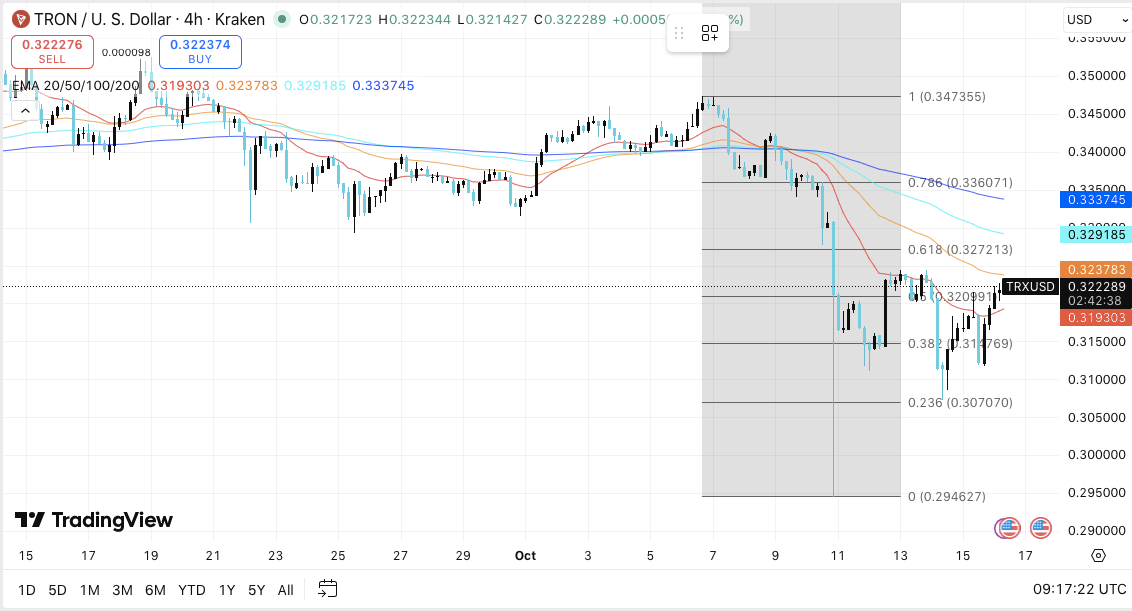
Task: Open the go-to-date calendar icon
Action: (x=328, y=589)
